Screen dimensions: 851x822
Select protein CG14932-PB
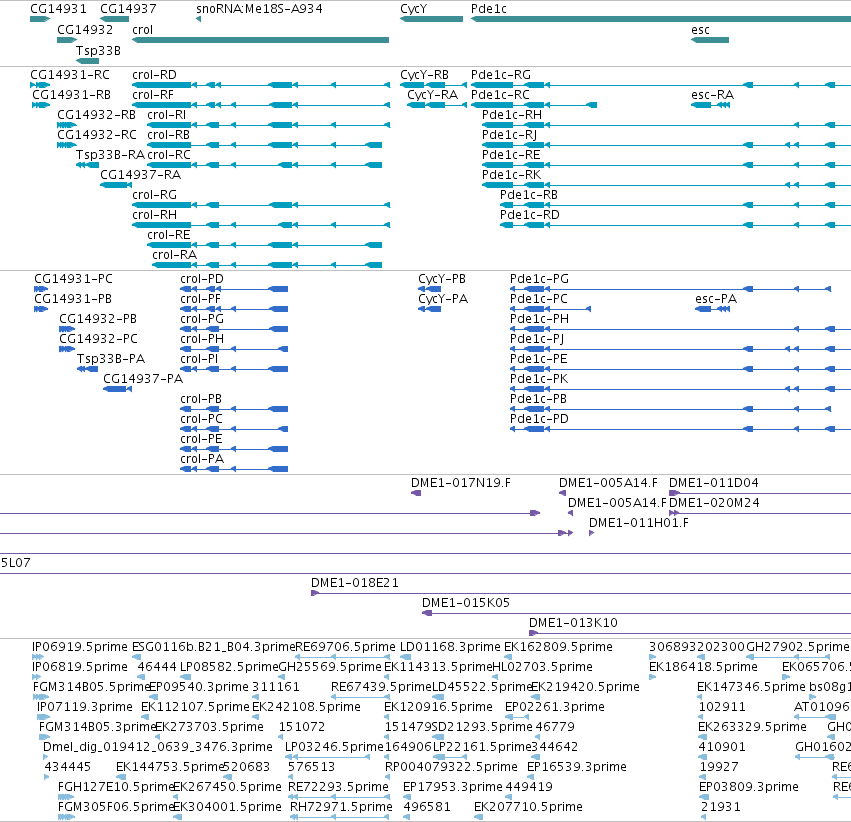[67, 329]
